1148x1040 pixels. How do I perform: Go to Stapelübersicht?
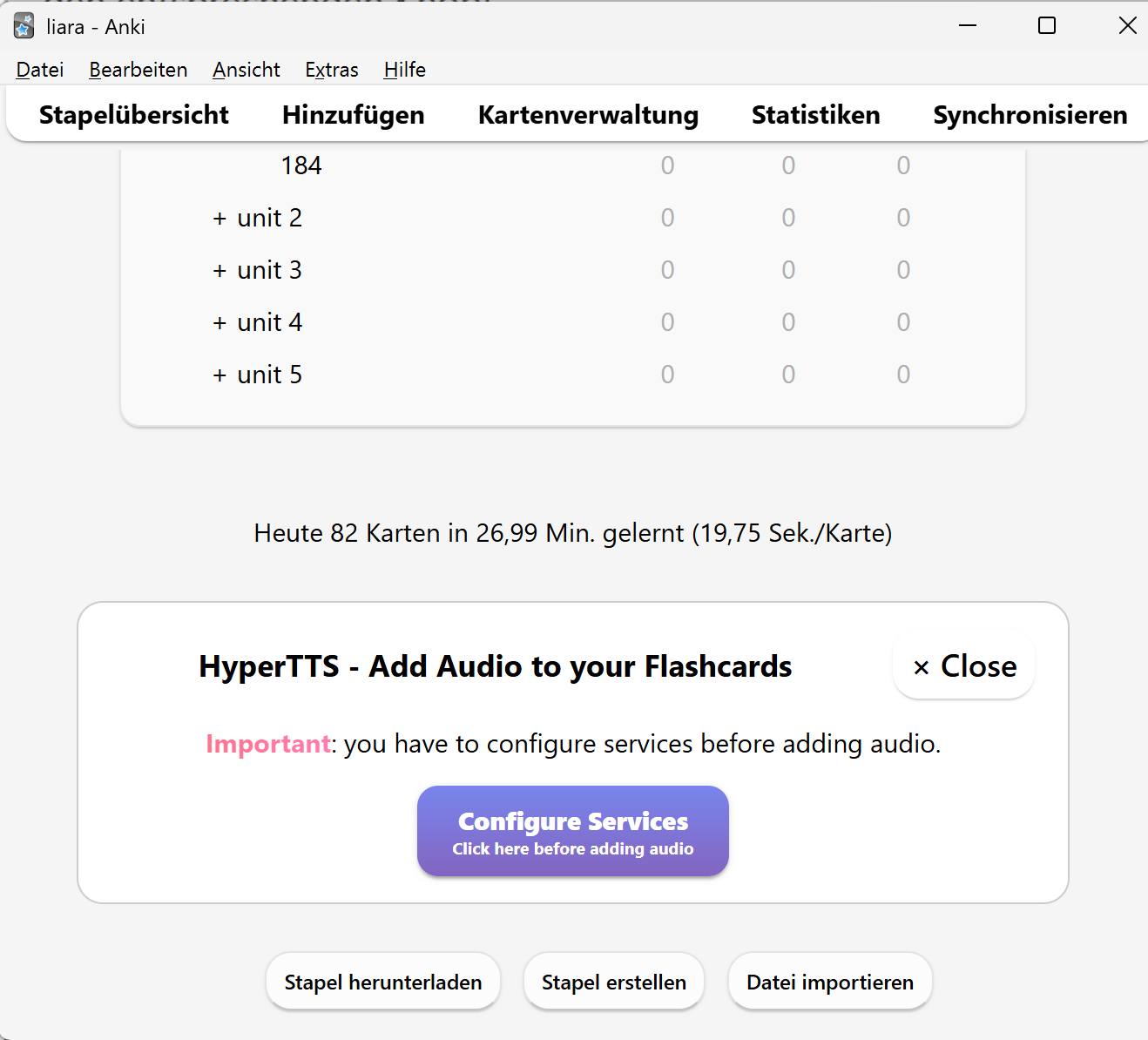[x=134, y=115]
